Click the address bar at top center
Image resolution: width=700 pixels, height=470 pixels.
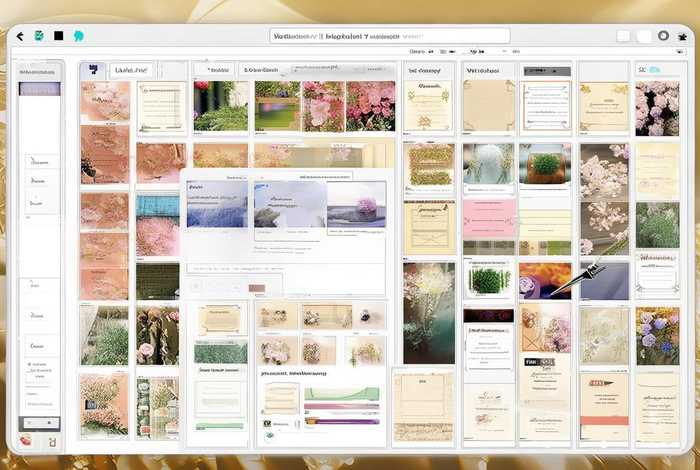click(390, 36)
